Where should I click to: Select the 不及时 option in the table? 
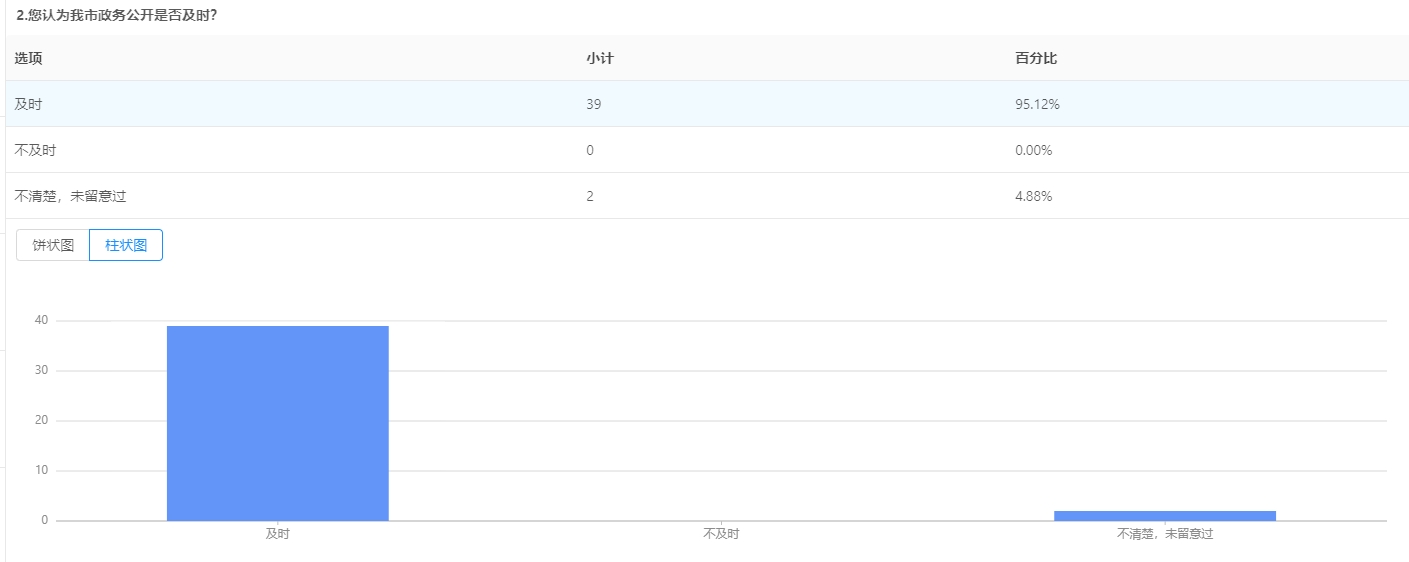(34, 150)
